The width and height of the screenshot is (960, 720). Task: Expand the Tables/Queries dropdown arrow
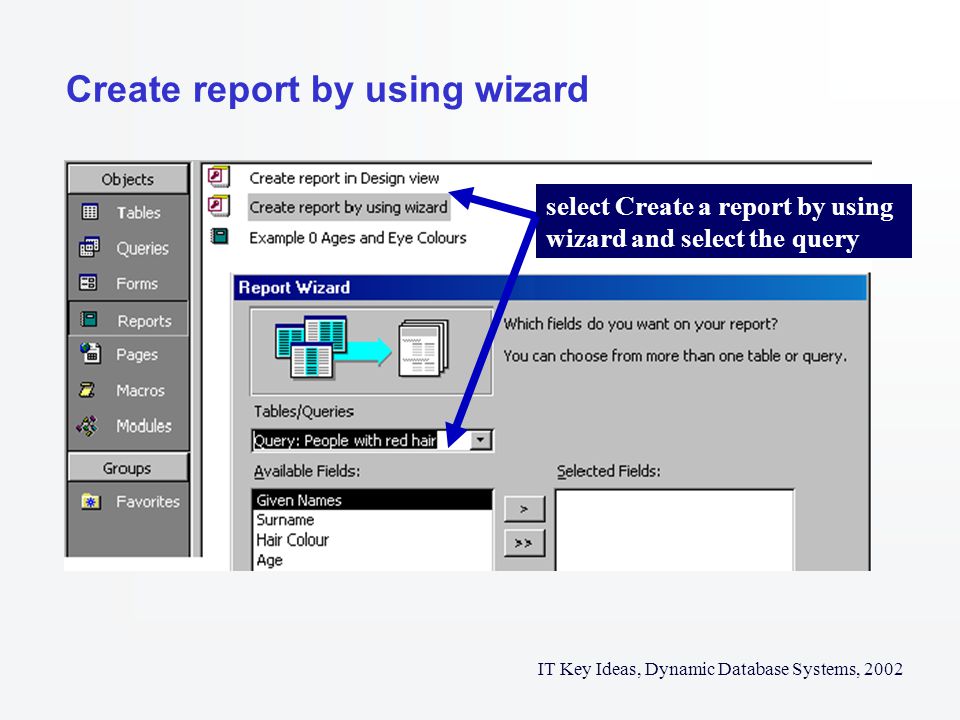481,440
